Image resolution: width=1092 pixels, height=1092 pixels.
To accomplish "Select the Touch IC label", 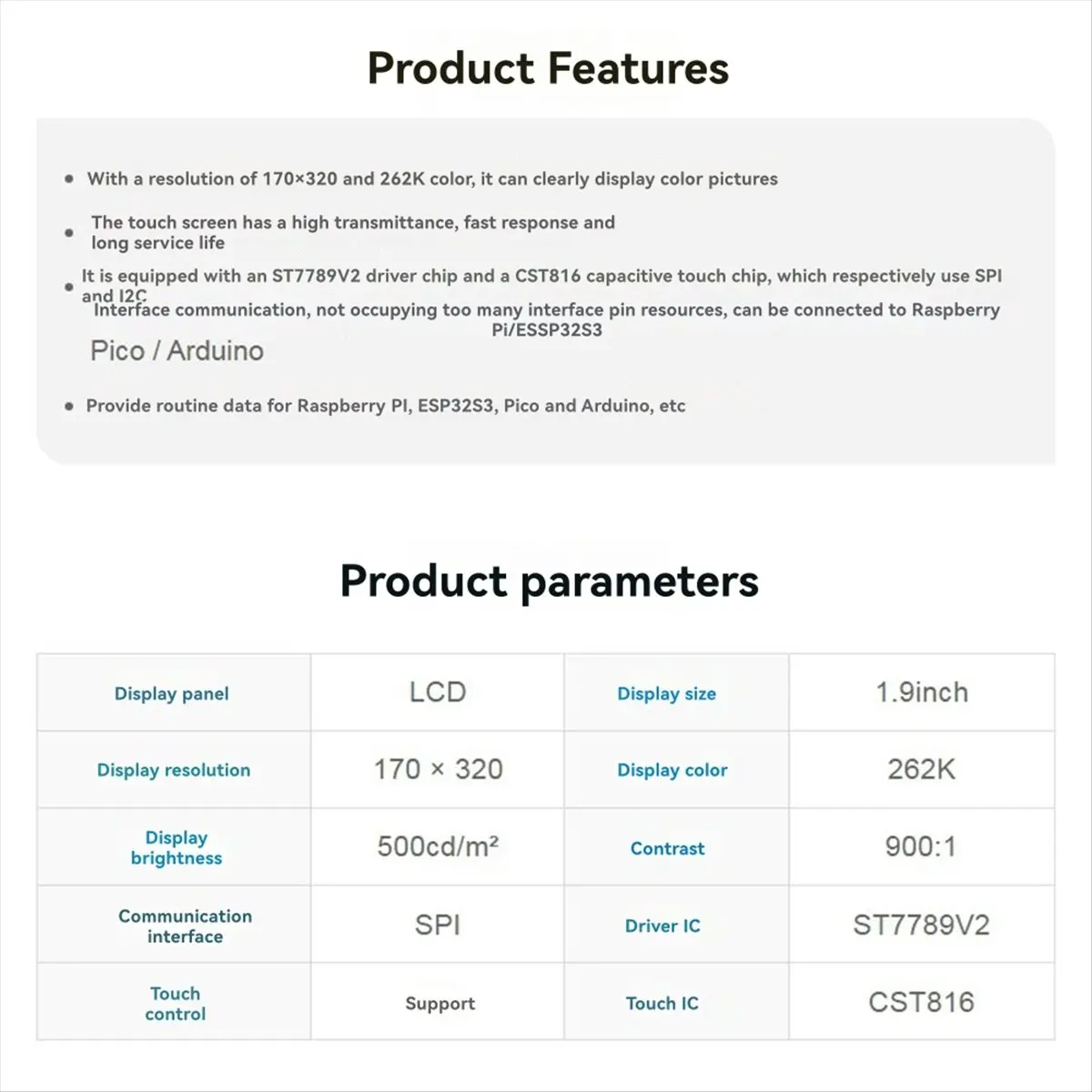I will pos(662,1003).
